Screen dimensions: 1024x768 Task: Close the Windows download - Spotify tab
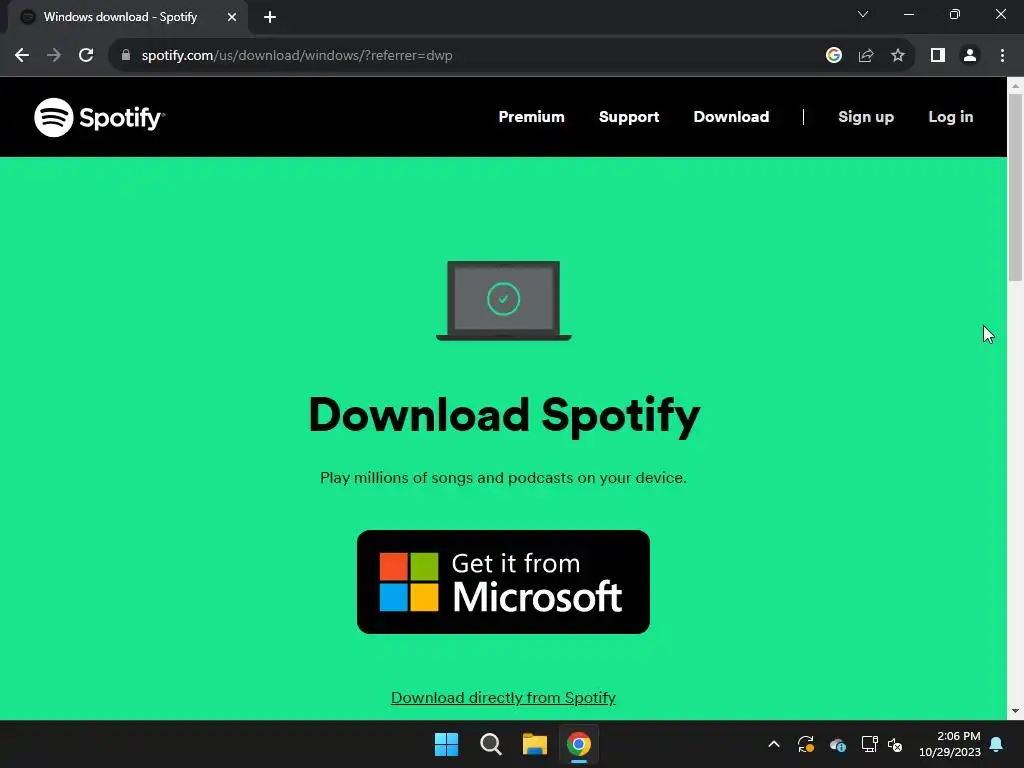tap(232, 17)
